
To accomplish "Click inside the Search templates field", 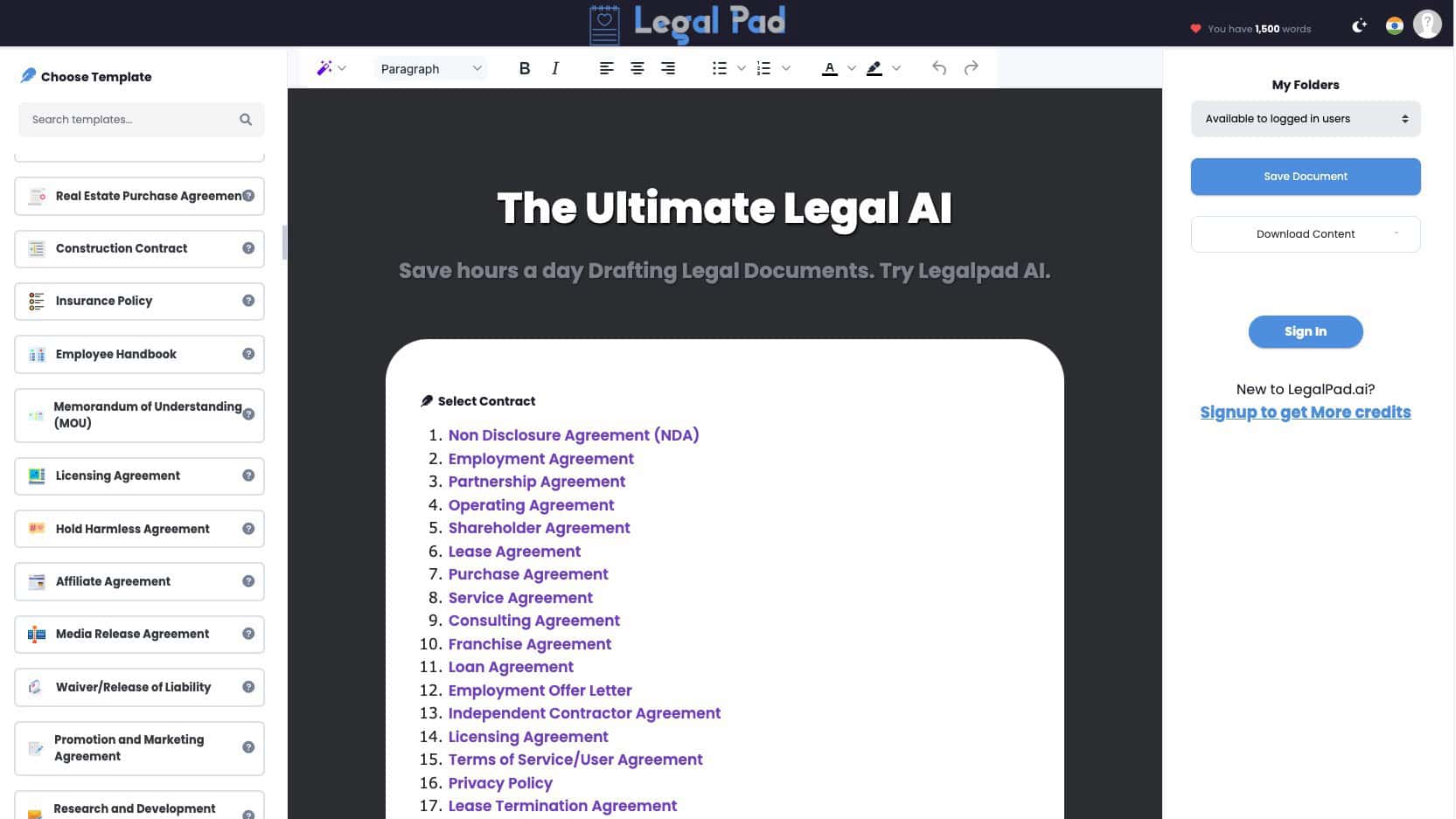I will coord(131,119).
